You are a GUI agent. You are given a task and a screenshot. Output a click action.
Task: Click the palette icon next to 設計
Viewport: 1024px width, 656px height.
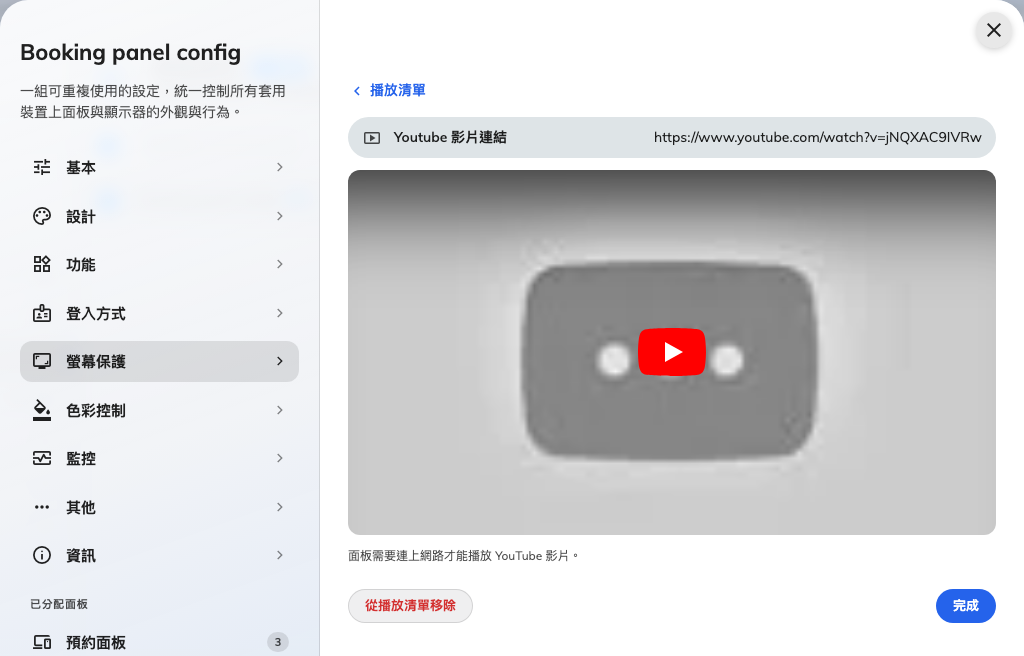tap(42, 216)
